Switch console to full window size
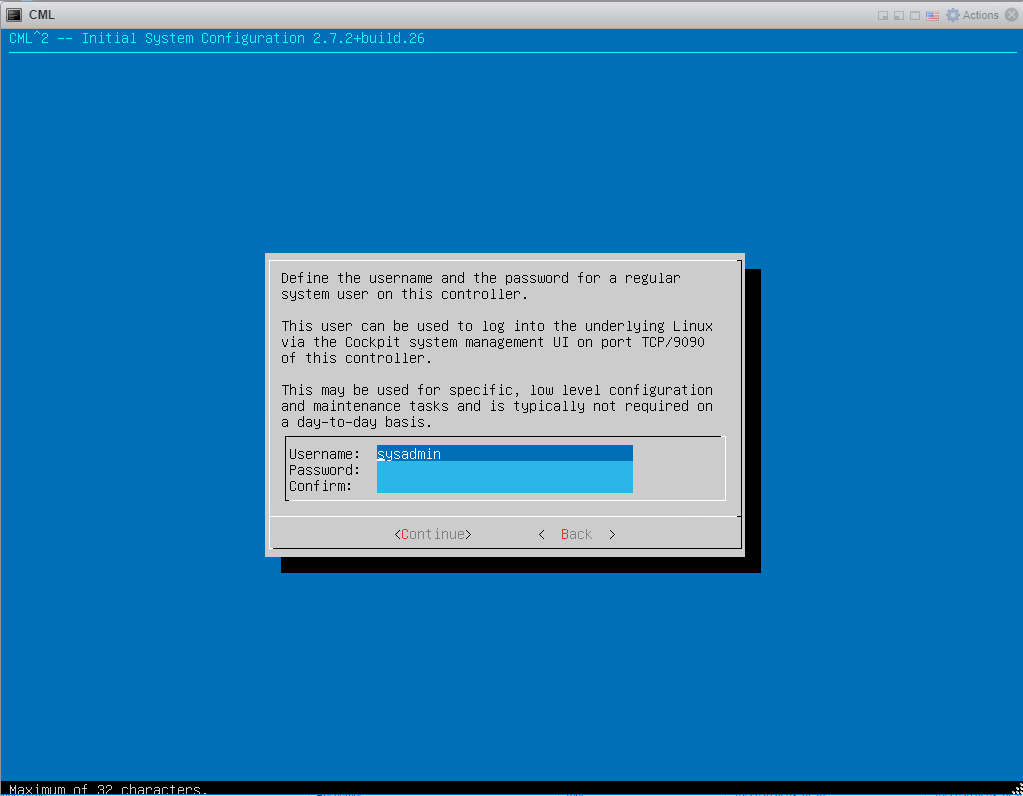The width and height of the screenshot is (1023, 796). [915, 15]
